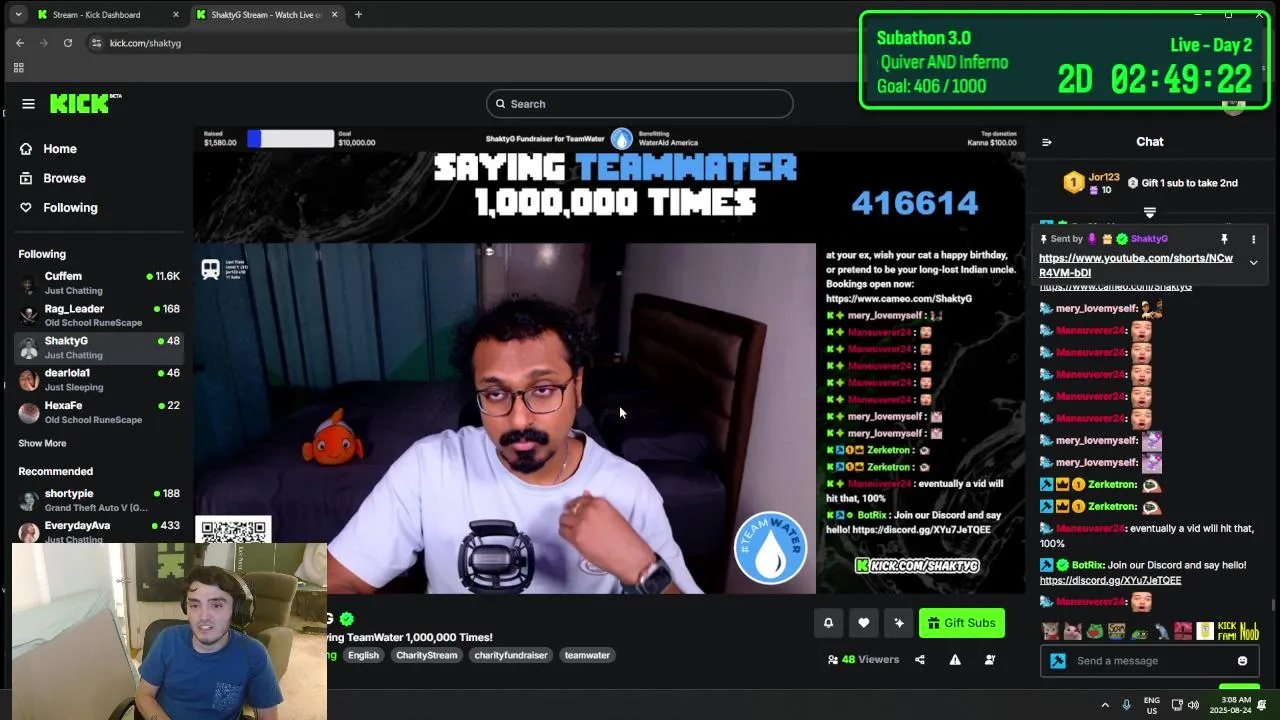This screenshot has height=720, width=1280.
Task: Open HexaFe's channel in Following list
Action: 99,412
